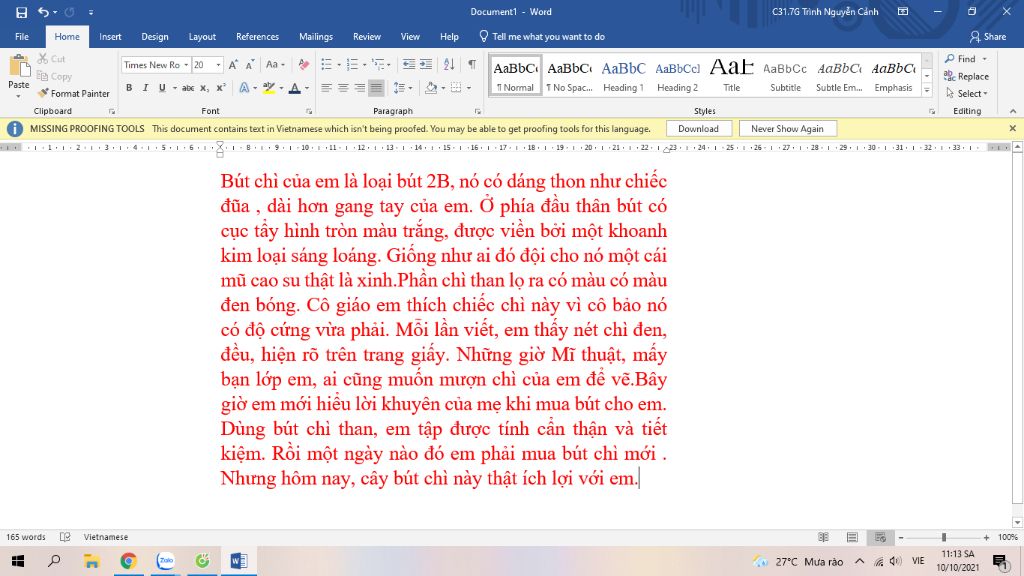Open the Select dropdown in Editing
1024x576 pixels.
click(967, 93)
